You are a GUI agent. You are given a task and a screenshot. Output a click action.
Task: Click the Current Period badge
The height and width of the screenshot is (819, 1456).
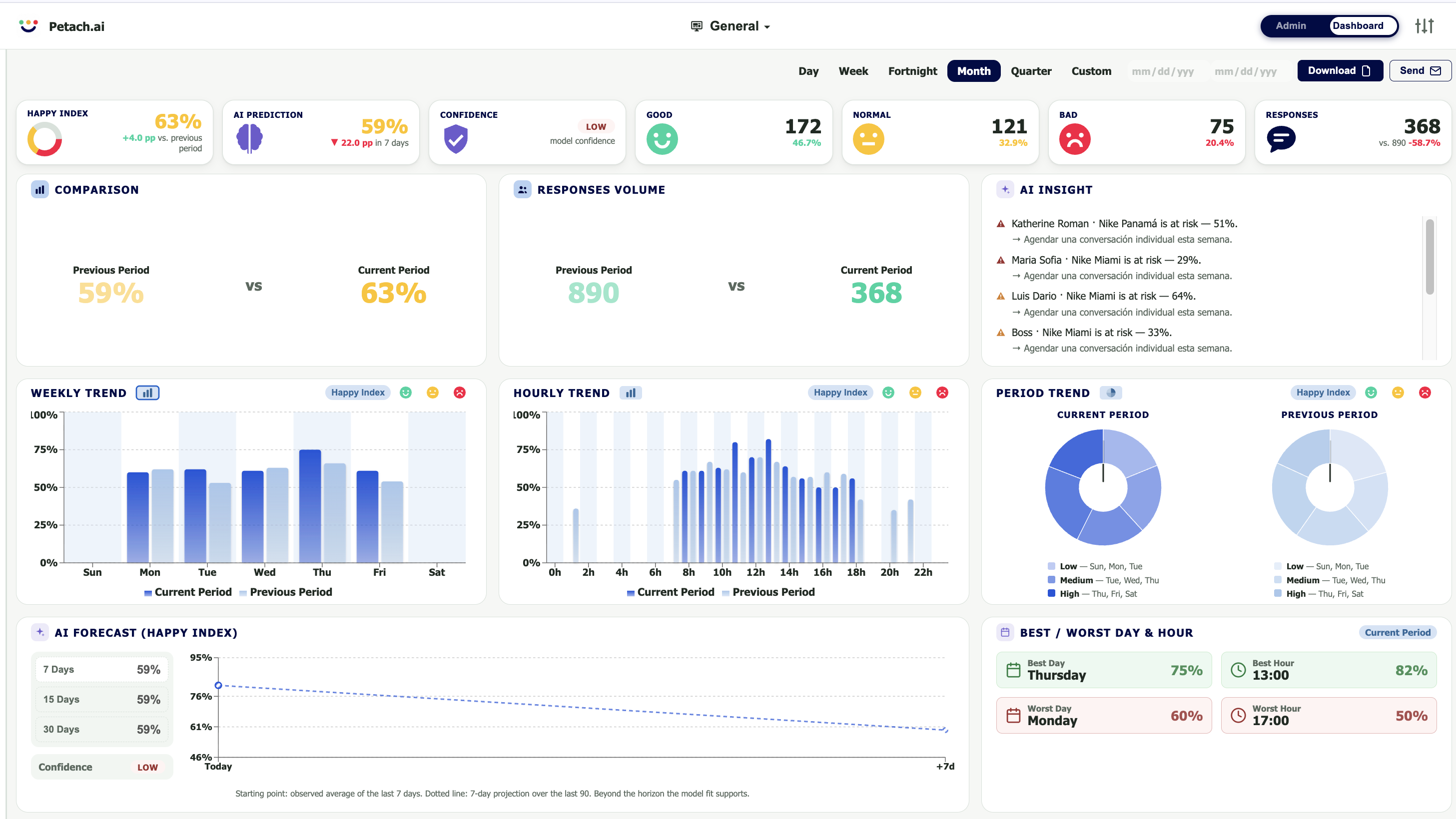(1397, 633)
